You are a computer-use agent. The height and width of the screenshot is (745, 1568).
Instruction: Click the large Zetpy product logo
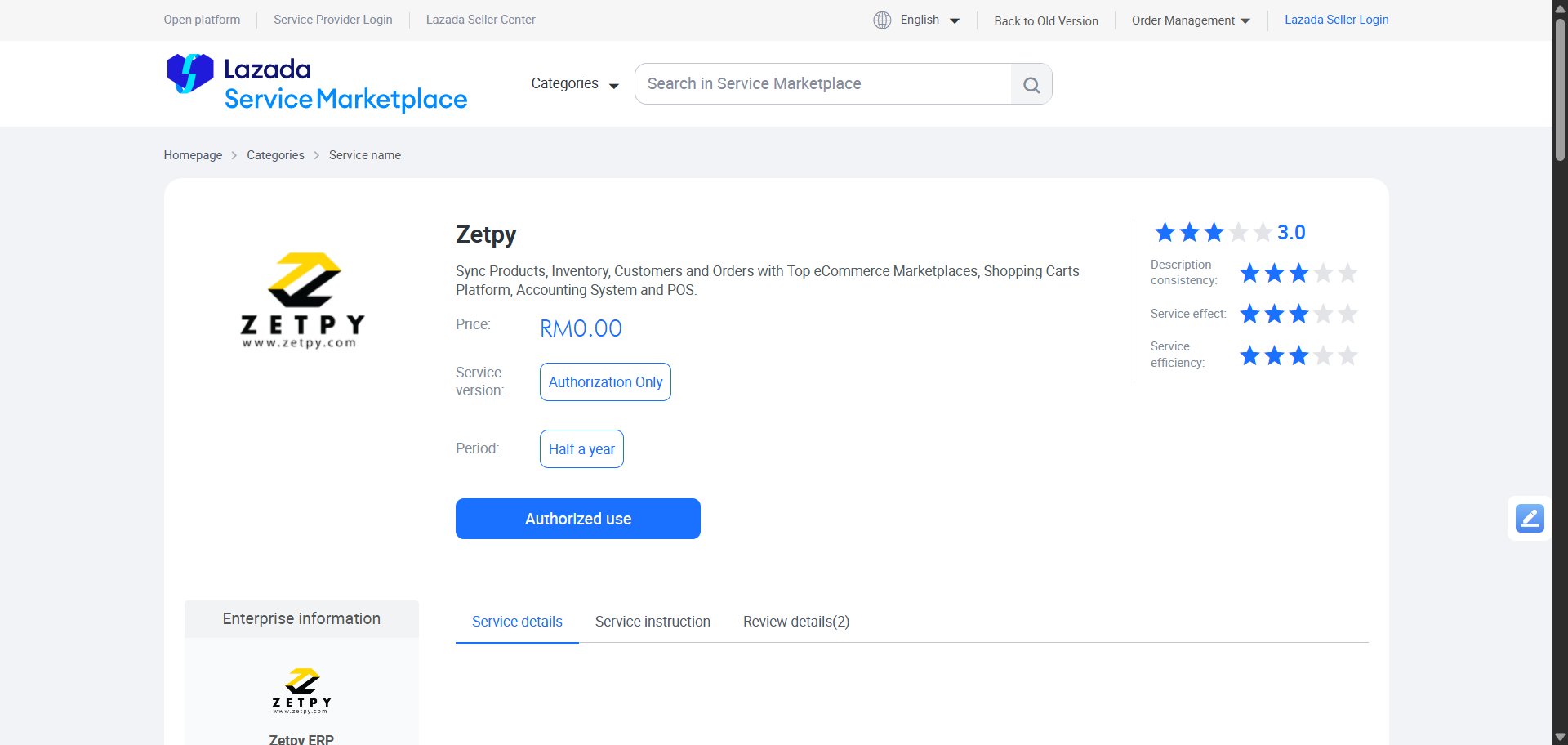[x=302, y=301]
